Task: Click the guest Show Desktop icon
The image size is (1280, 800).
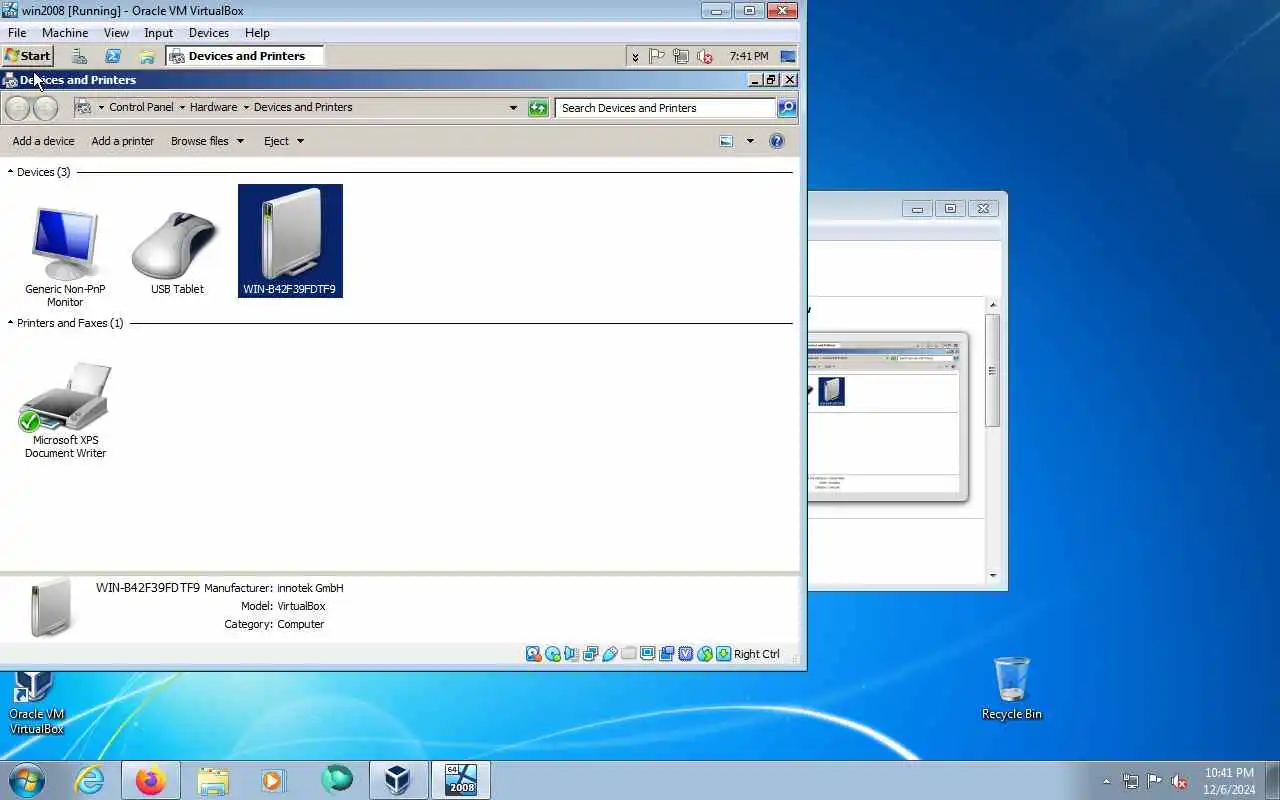Action: (788, 56)
